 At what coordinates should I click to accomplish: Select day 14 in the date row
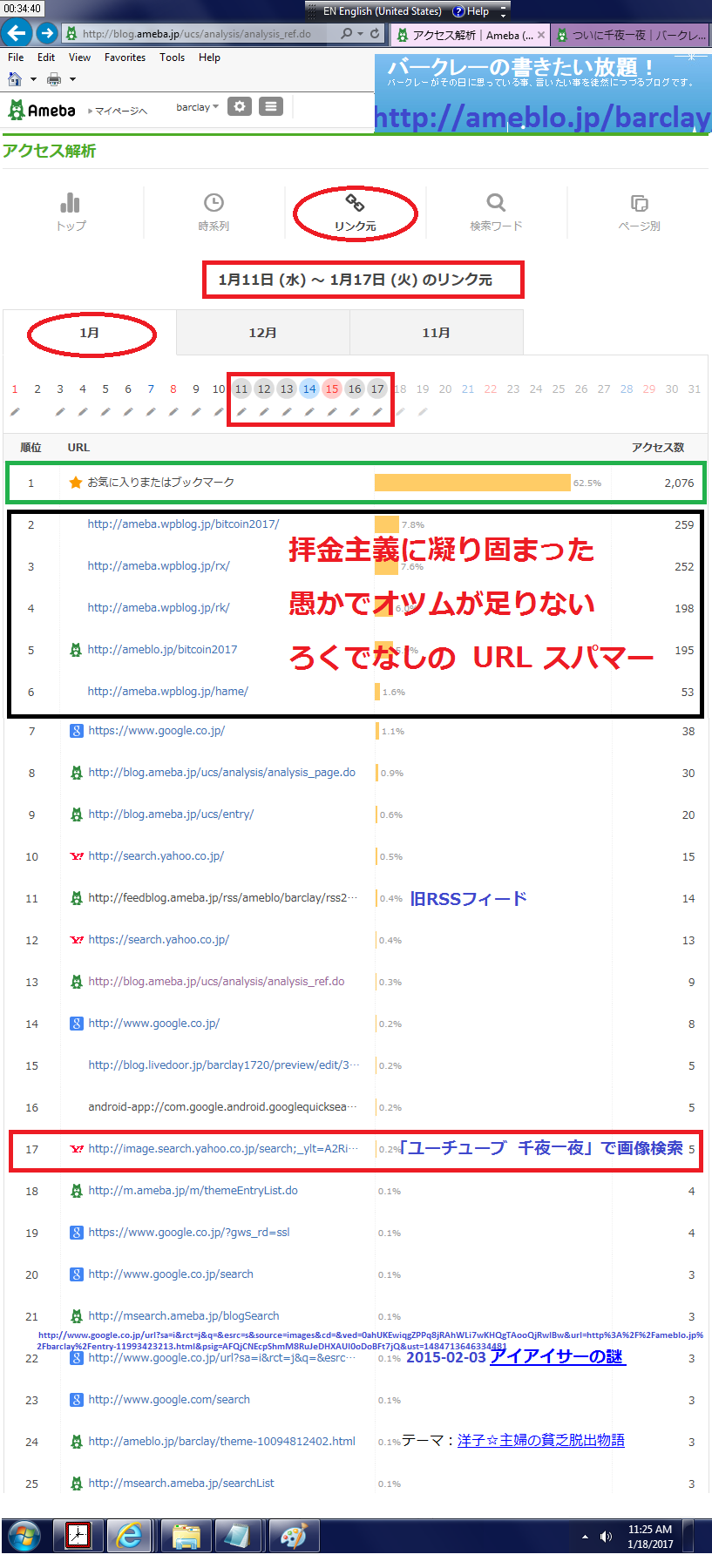pos(309,389)
